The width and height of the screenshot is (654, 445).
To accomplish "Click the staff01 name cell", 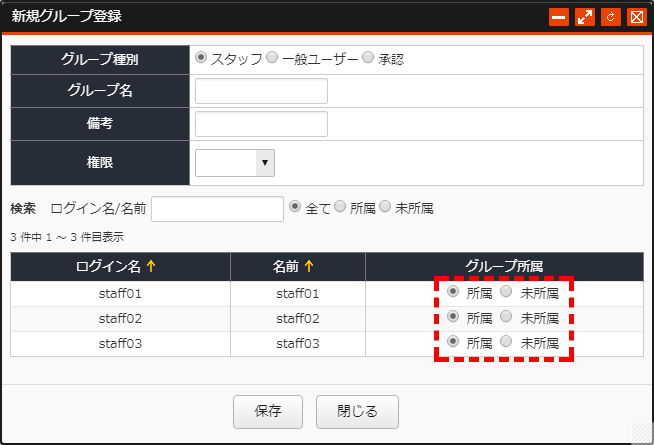I will 298,294.
